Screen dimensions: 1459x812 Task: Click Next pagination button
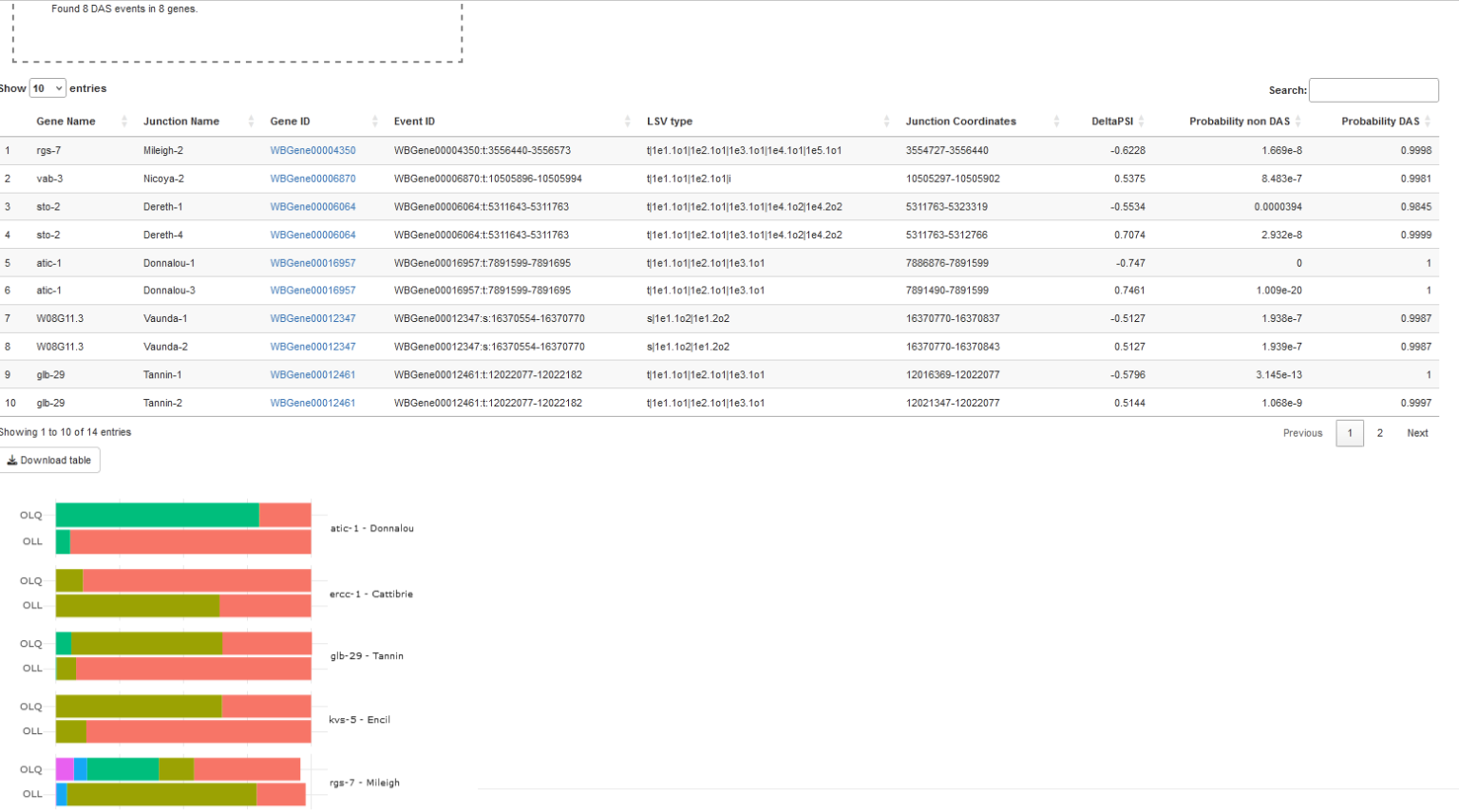(x=1417, y=433)
